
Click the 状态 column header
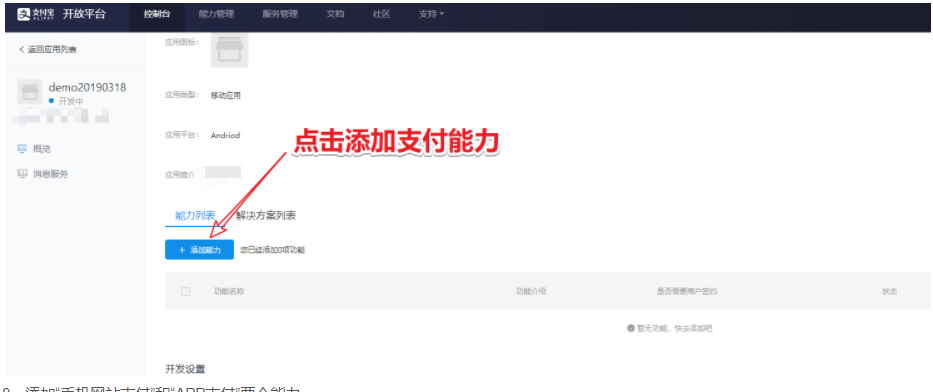(x=890, y=291)
